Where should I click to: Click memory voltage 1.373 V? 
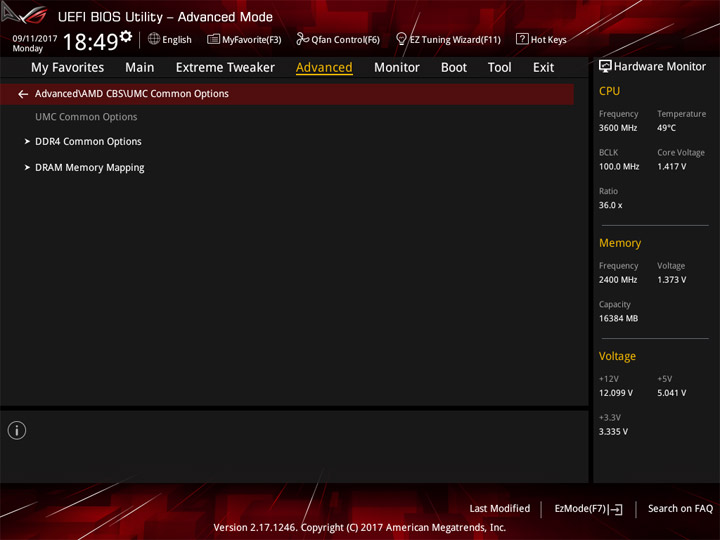tap(671, 280)
